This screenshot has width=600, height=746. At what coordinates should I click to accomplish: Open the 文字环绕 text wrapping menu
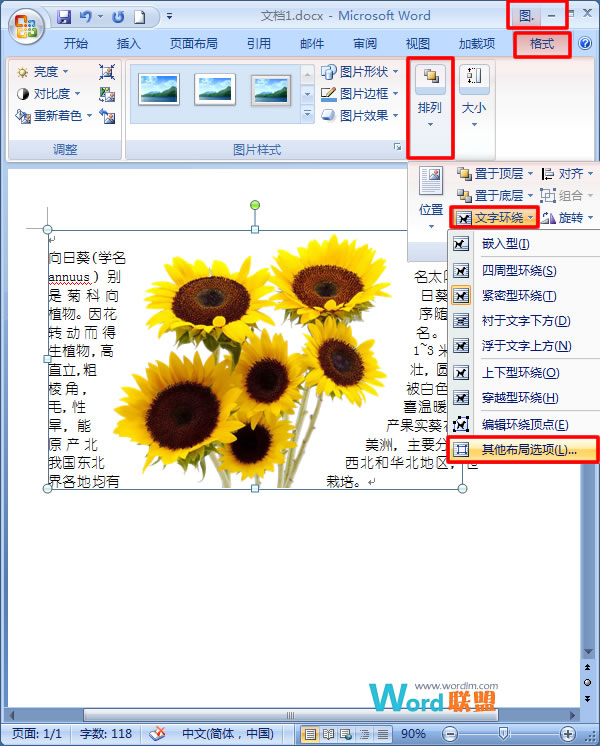click(x=494, y=218)
